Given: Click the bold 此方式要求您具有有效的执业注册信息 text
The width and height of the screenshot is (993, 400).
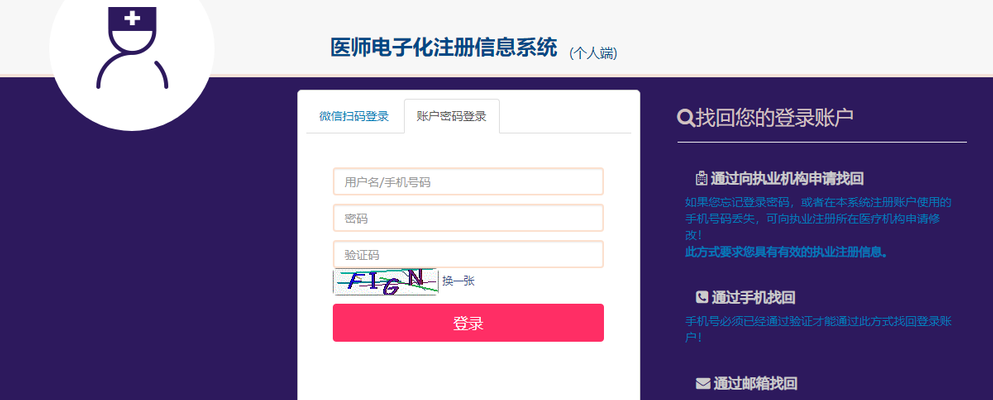Looking at the screenshot, I should click(x=787, y=252).
